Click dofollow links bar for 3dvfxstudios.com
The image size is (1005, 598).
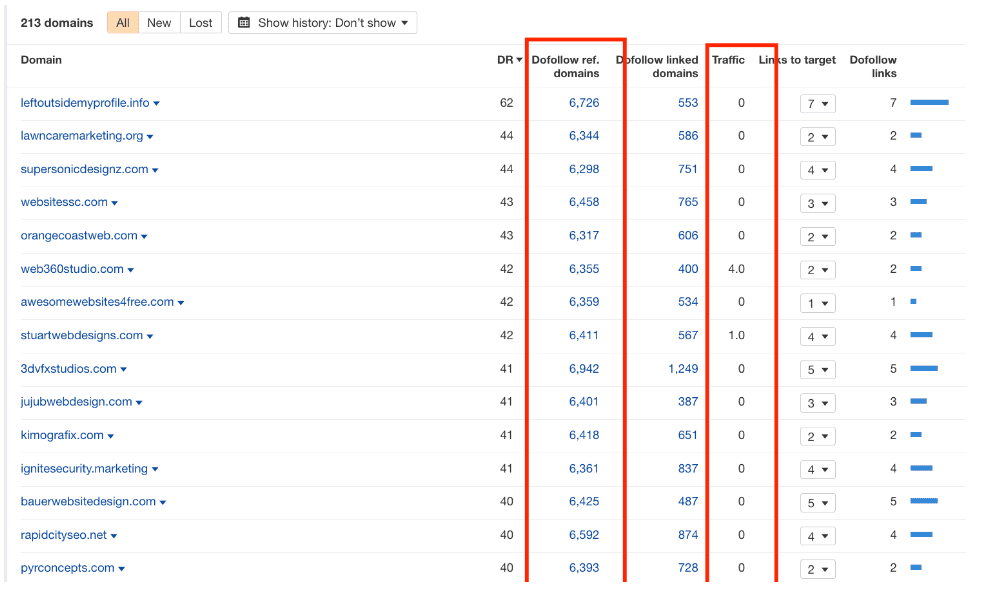(924, 369)
